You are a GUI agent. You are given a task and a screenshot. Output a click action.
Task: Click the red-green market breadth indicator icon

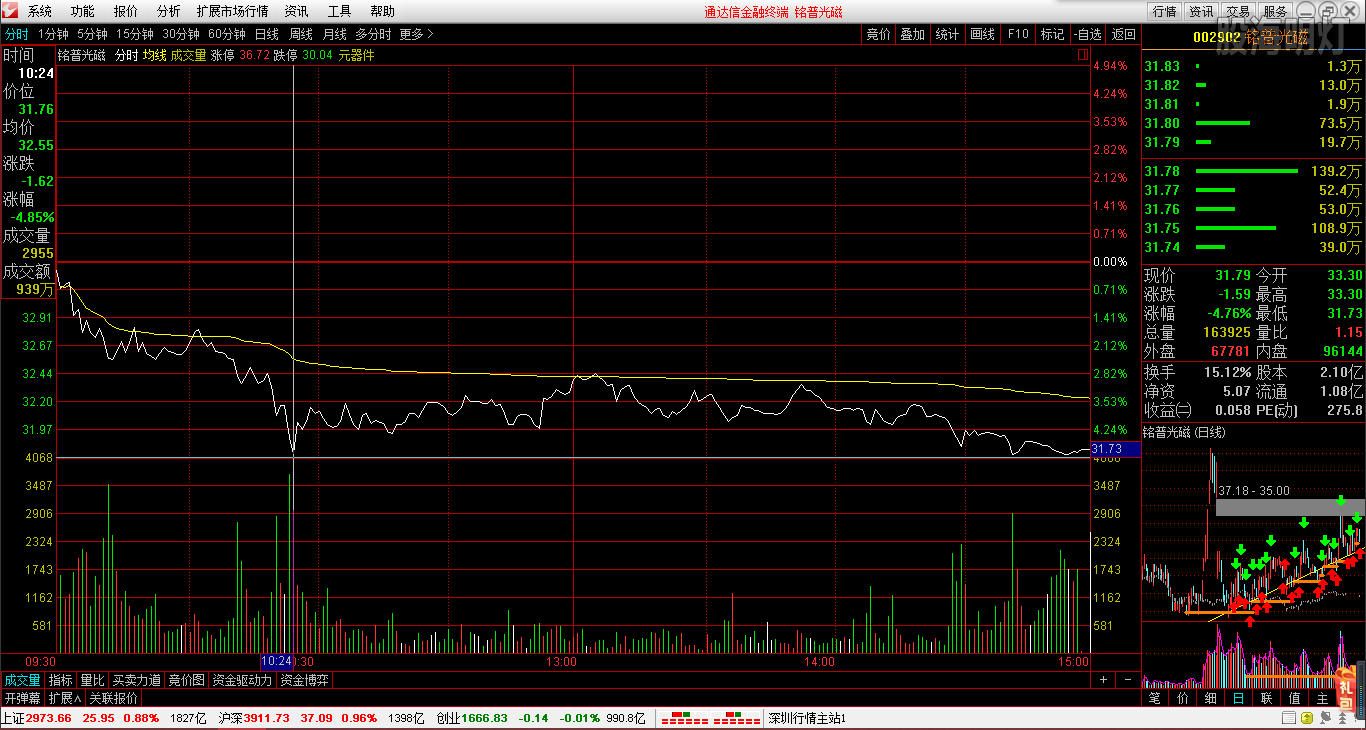pos(712,718)
